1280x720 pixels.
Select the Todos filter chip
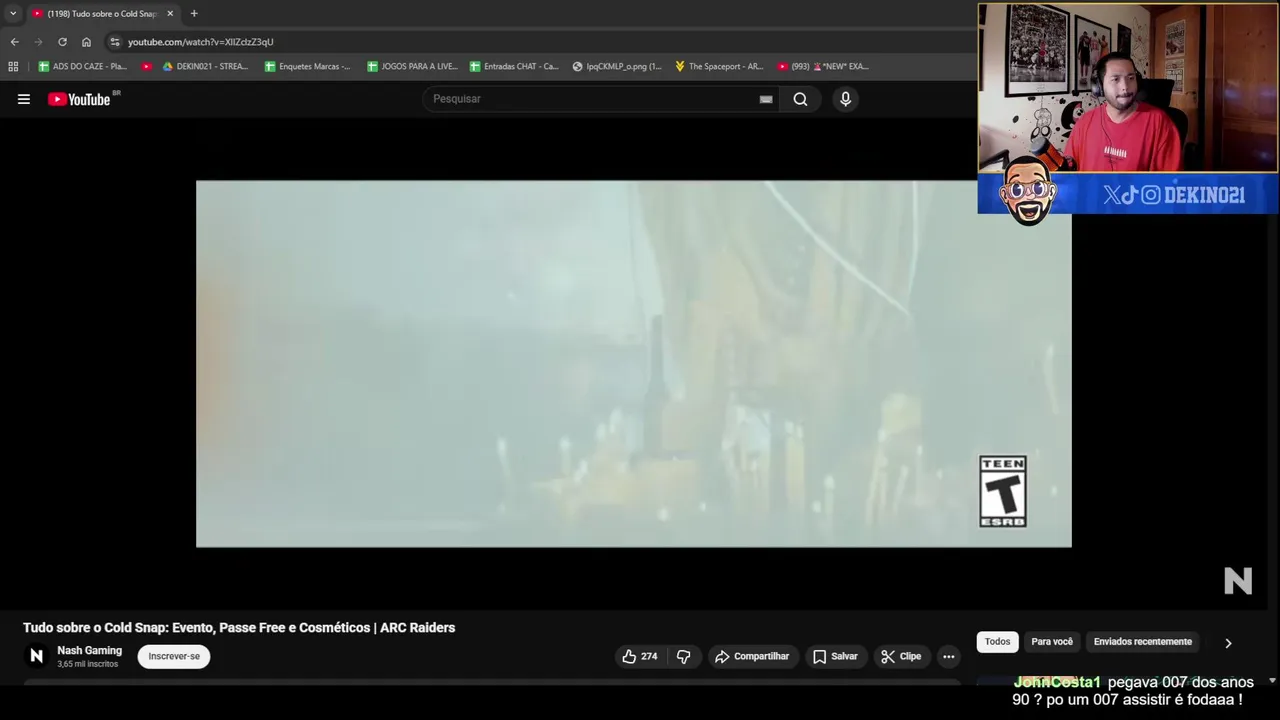tap(997, 642)
